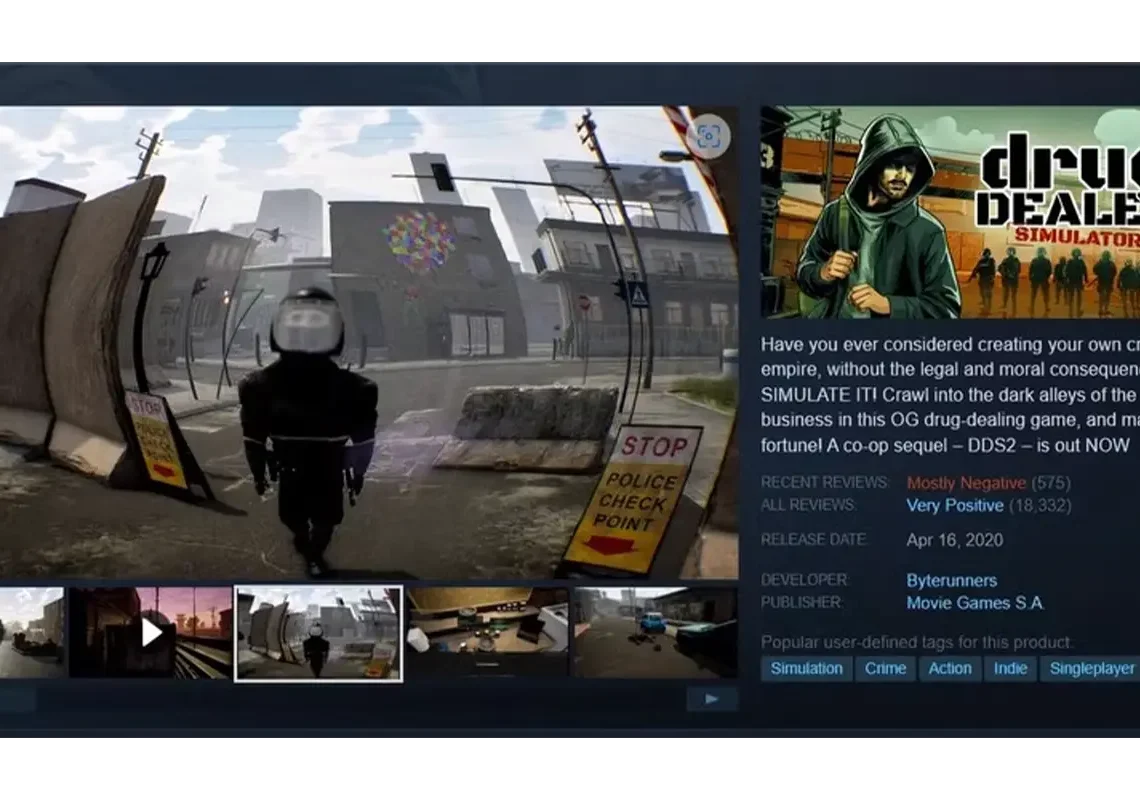1140x800 pixels.
Task: Open the blue car street thumbnail
Action: 656,633
